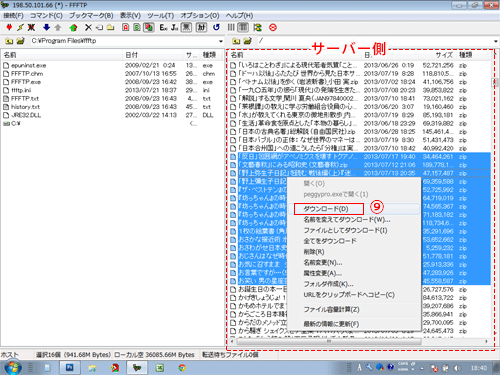Choose ファイル容量計算(Z) in context menu
This screenshot has height=375, width=500.
[x=353, y=310]
